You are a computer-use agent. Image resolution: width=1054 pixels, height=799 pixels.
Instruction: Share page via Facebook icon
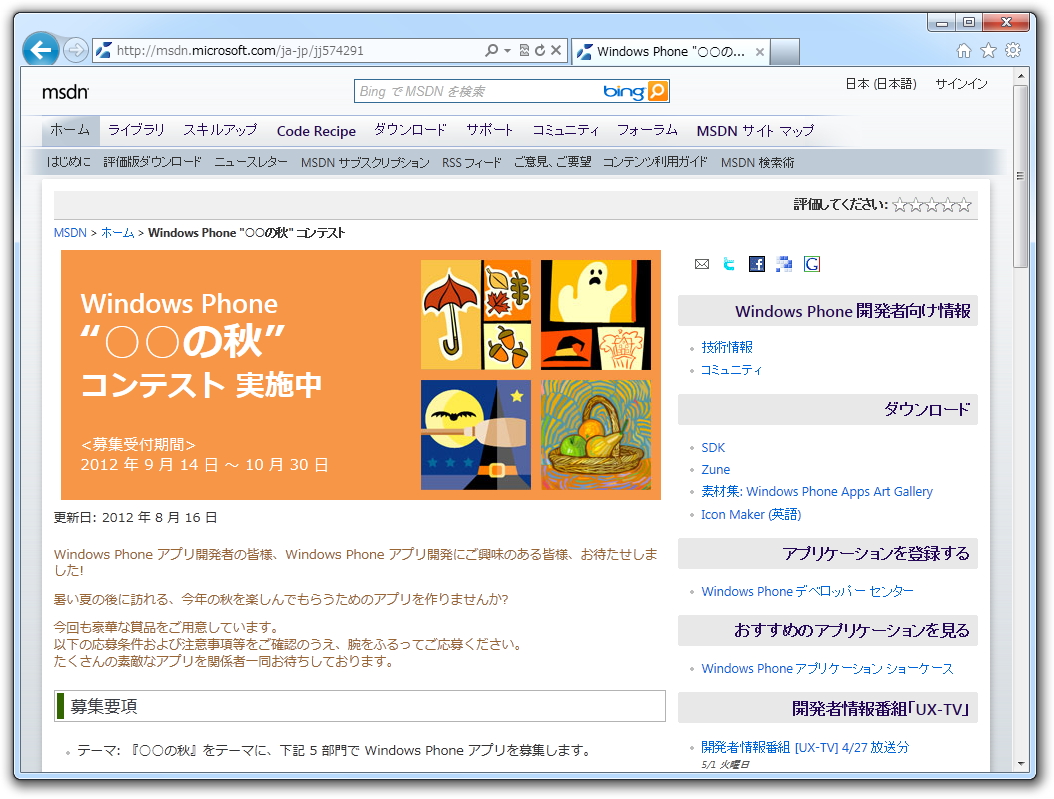click(757, 264)
